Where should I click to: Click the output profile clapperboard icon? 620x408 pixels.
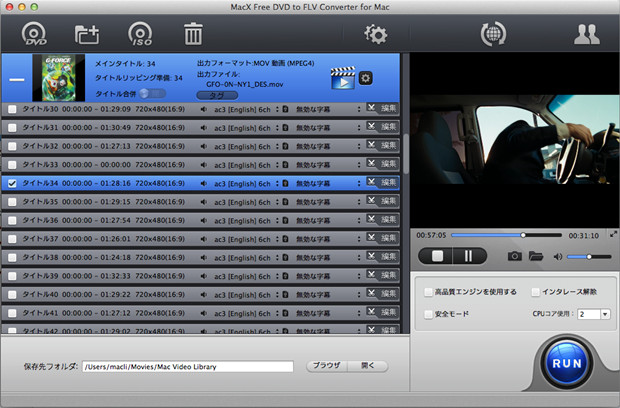[342, 78]
